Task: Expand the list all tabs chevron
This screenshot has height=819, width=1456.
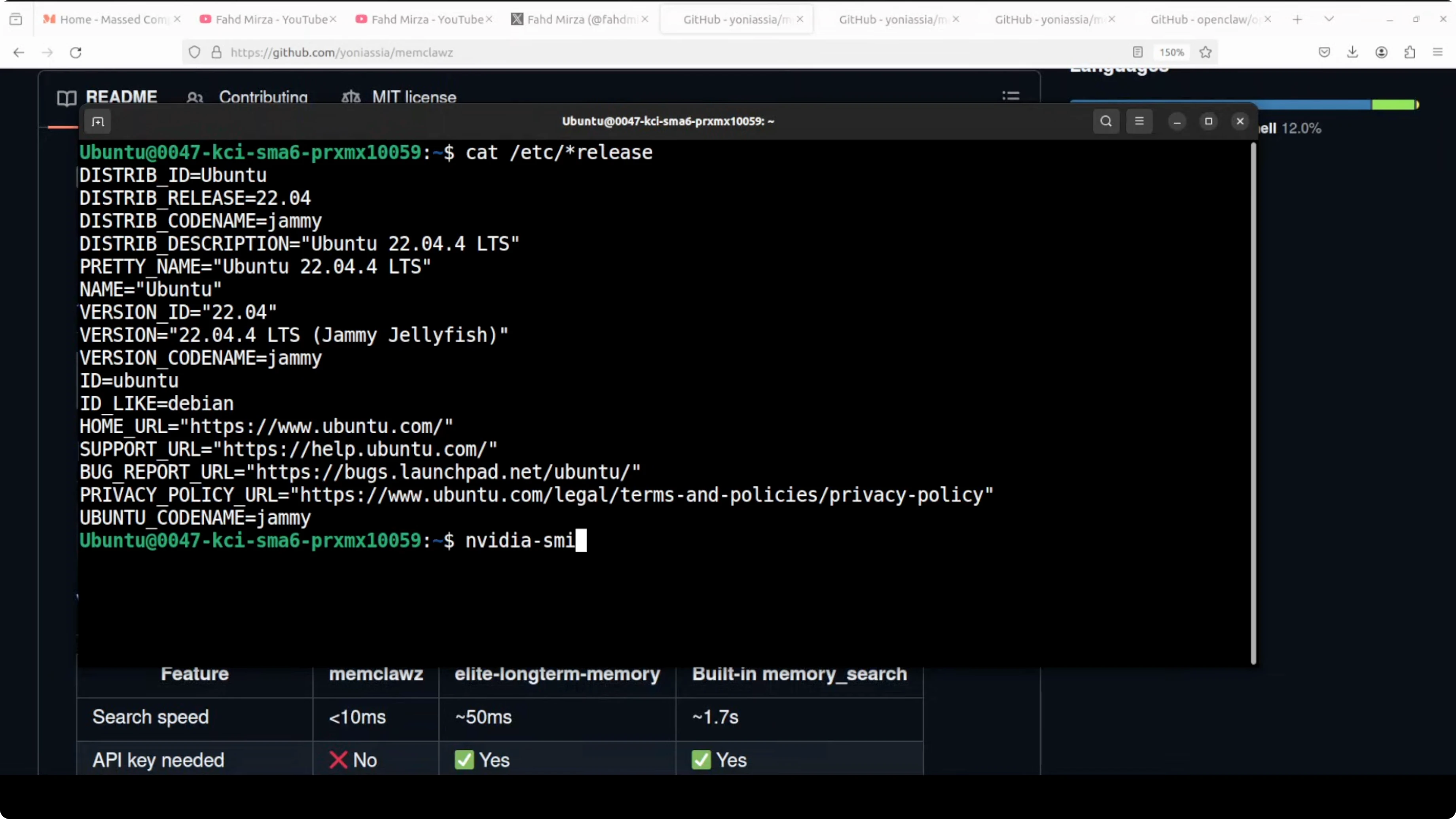Action: 1329,19
